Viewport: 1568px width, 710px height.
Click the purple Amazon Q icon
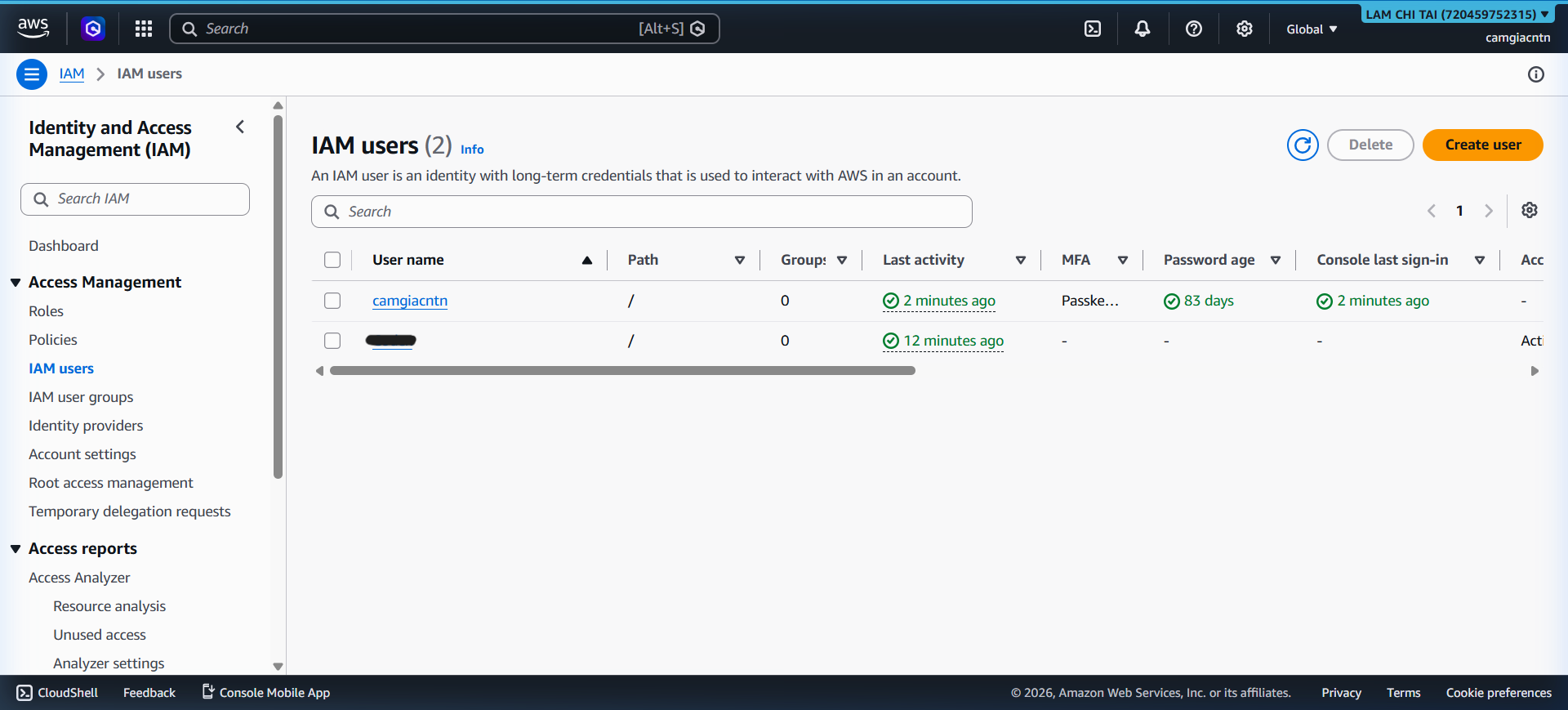pyautogui.click(x=93, y=29)
